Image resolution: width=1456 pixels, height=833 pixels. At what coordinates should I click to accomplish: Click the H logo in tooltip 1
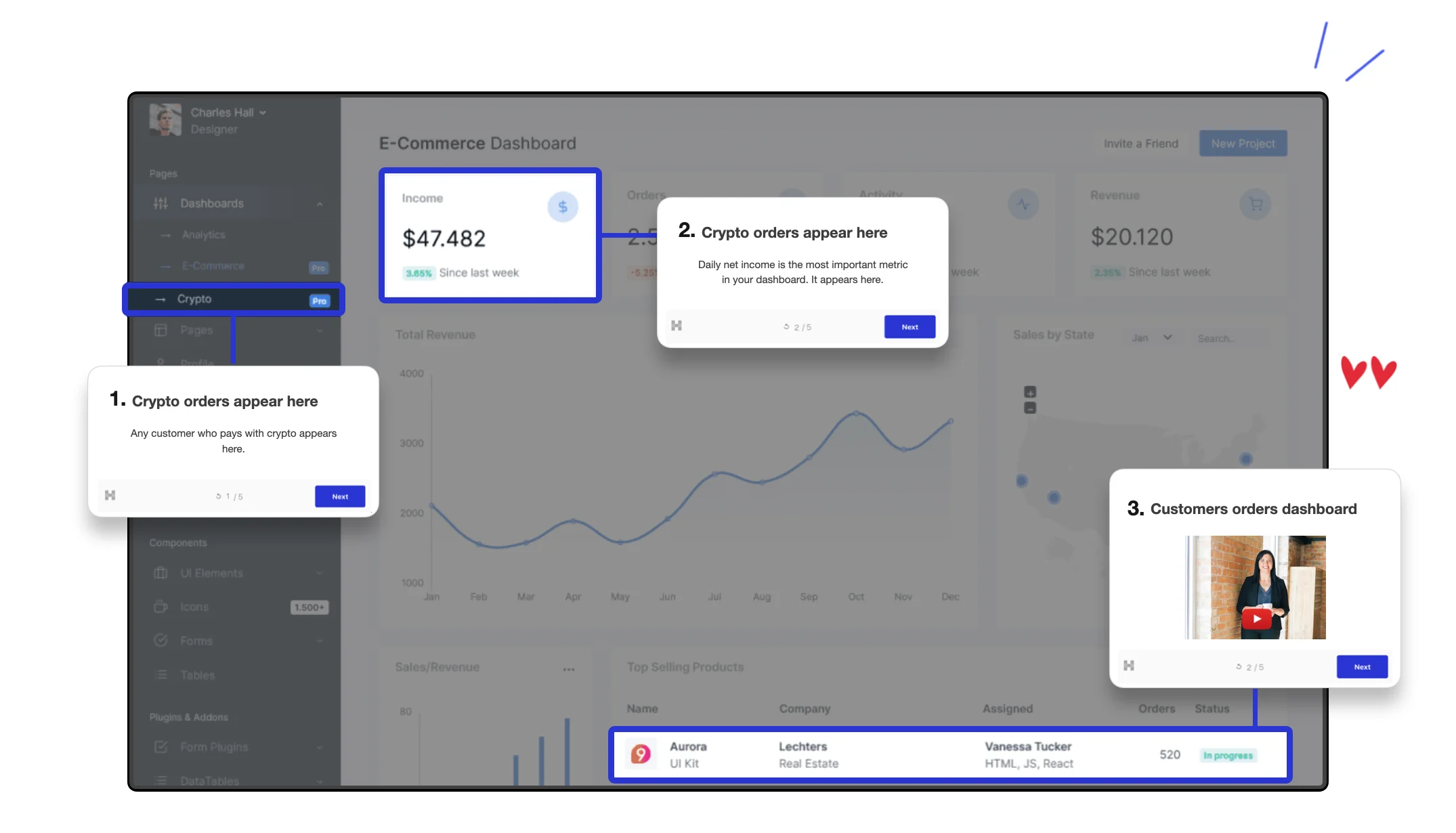pos(110,496)
